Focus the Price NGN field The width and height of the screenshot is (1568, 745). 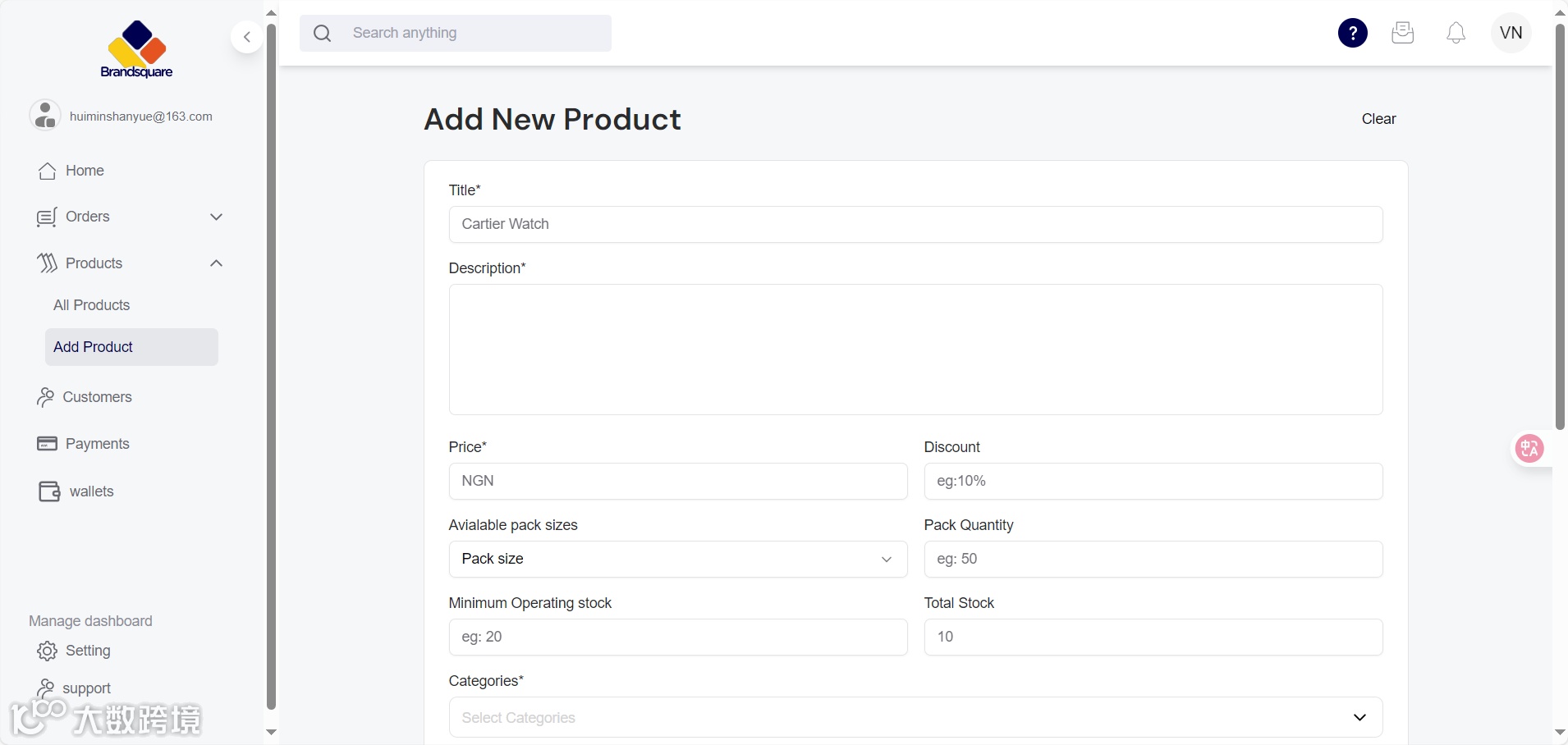point(677,481)
